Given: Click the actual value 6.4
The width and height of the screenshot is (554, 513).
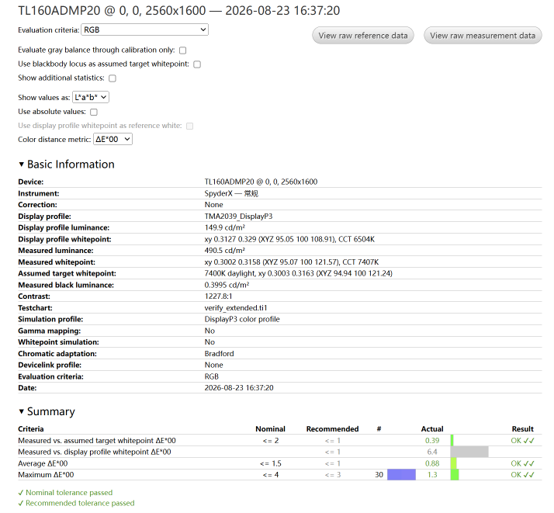Looking at the screenshot, I should [432, 452].
